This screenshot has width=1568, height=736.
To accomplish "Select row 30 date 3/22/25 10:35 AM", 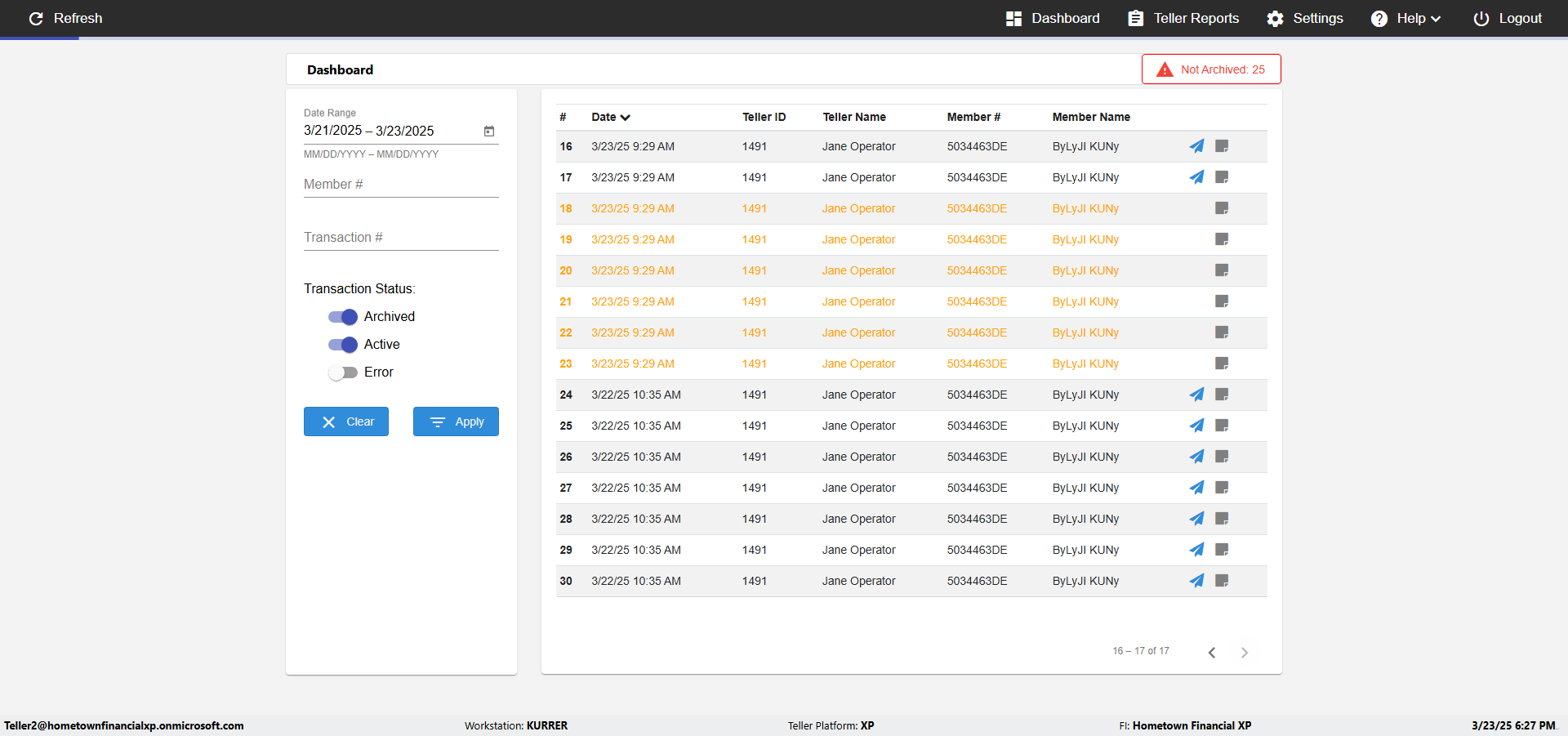I will pos(636,581).
